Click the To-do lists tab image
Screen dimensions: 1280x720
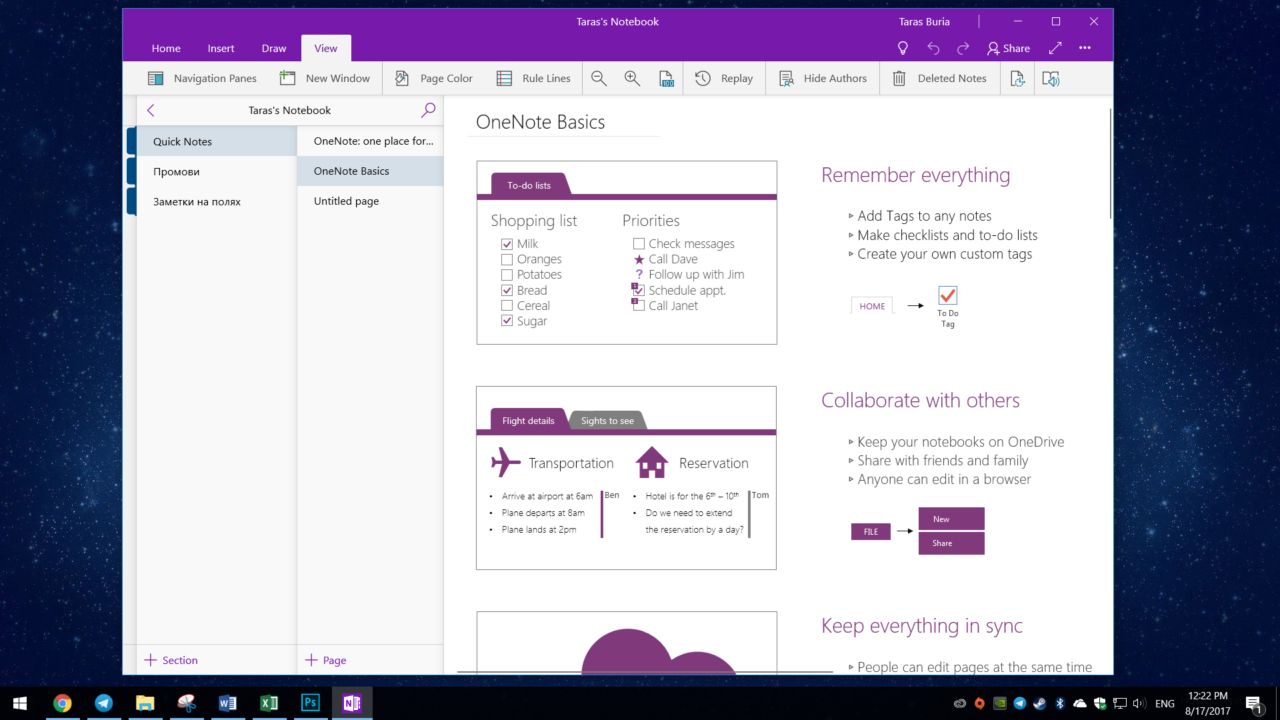tap(530, 185)
